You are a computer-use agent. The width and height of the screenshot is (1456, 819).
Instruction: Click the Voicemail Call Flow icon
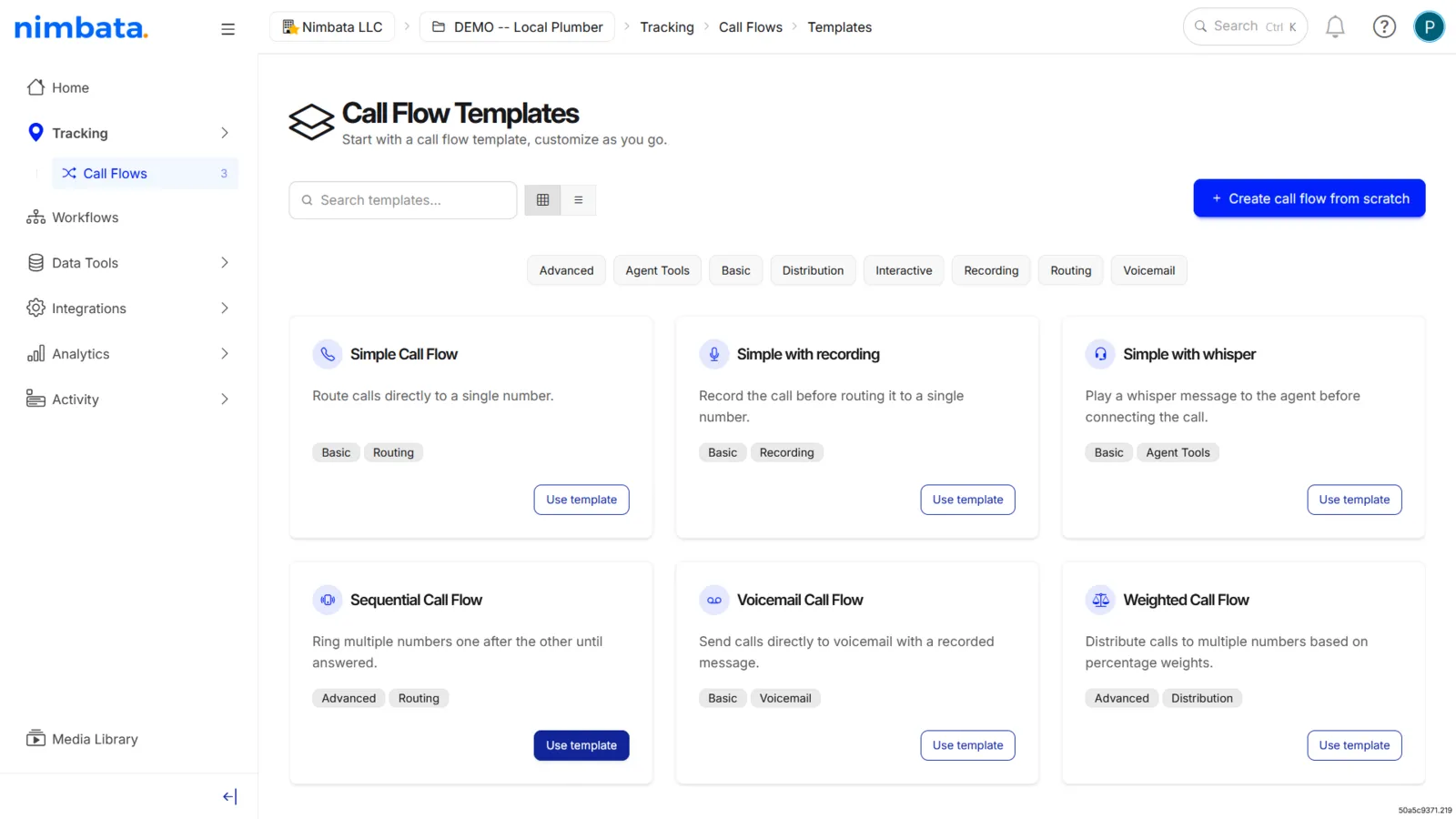click(714, 600)
